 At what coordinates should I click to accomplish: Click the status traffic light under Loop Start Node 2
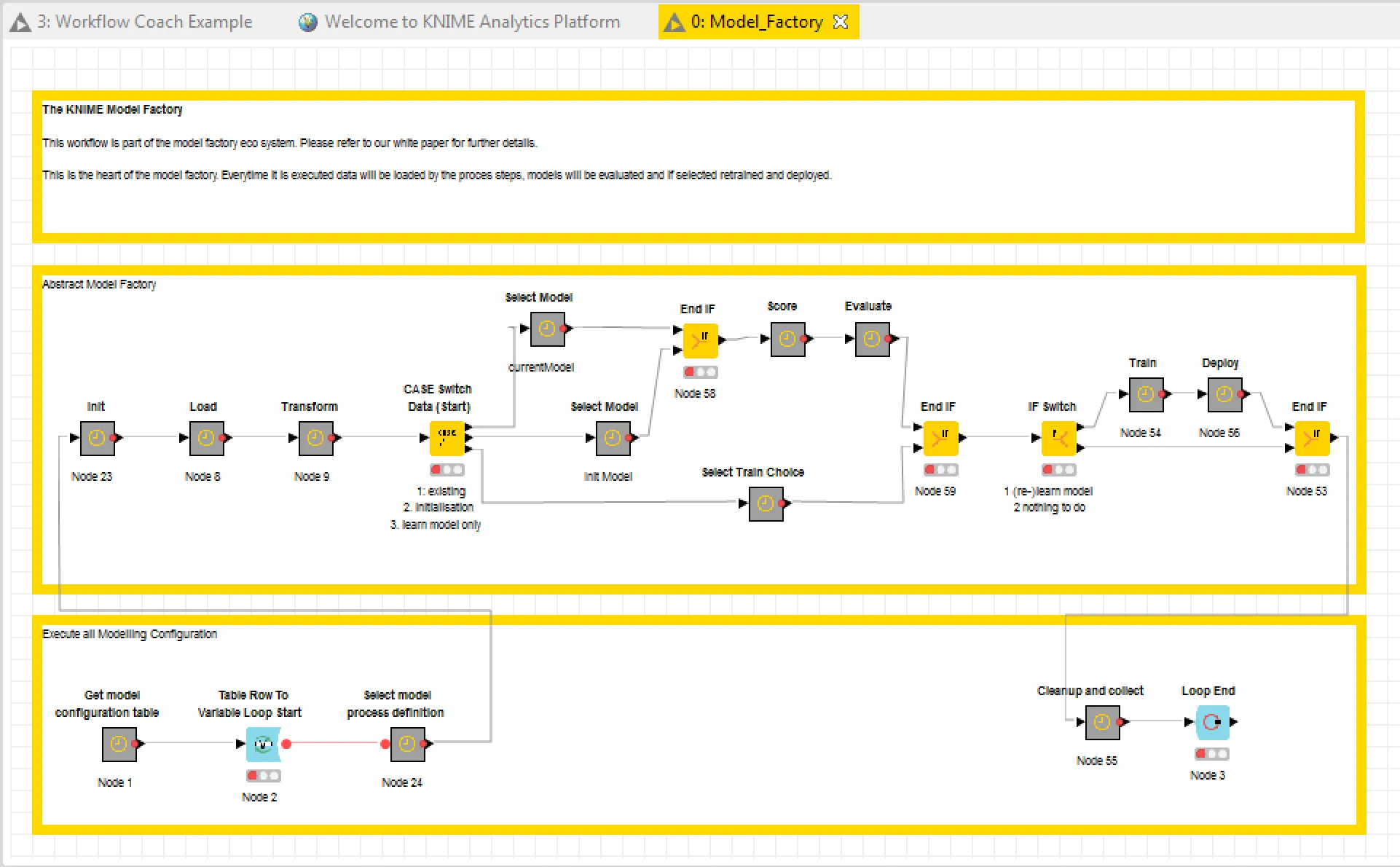tap(263, 776)
